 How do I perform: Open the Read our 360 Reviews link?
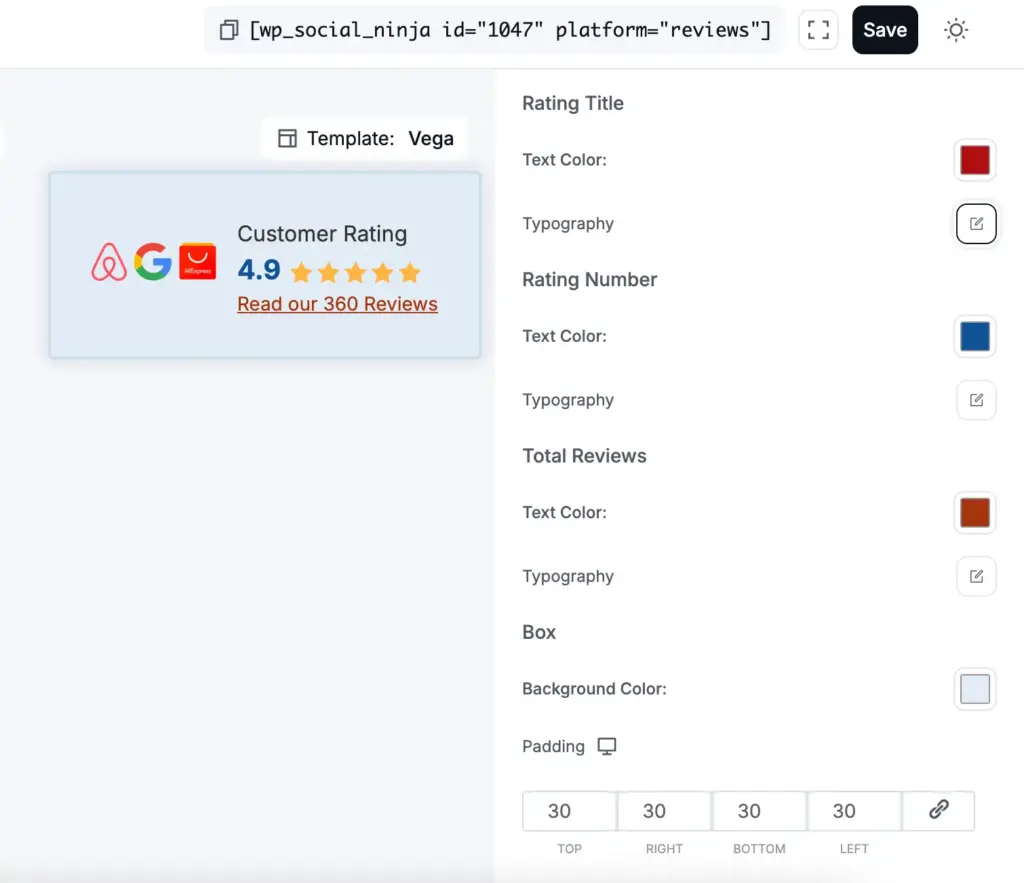click(x=337, y=304)
